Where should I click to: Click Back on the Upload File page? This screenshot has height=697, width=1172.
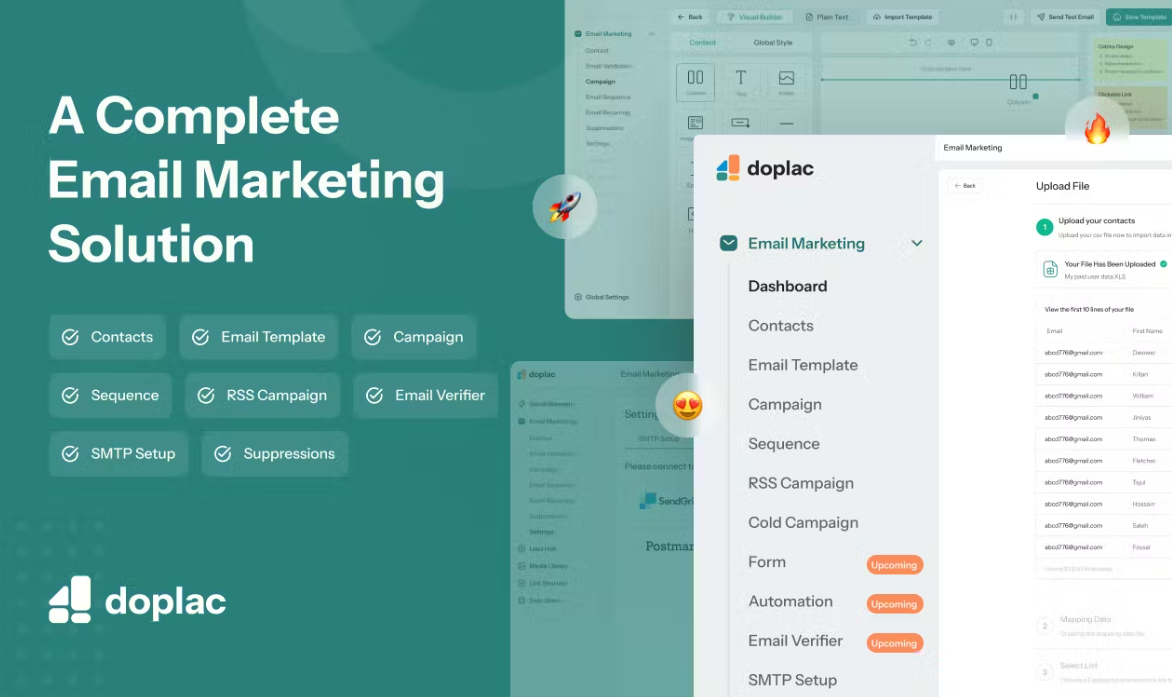coord(964,185)
